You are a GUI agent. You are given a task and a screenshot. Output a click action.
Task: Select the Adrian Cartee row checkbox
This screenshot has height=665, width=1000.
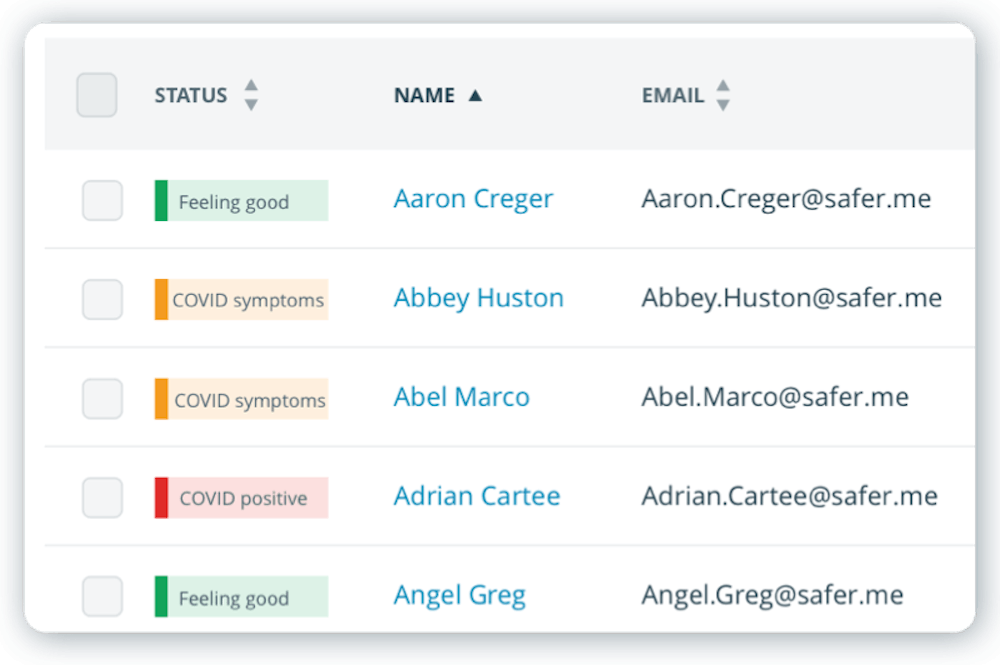(102, 497)
